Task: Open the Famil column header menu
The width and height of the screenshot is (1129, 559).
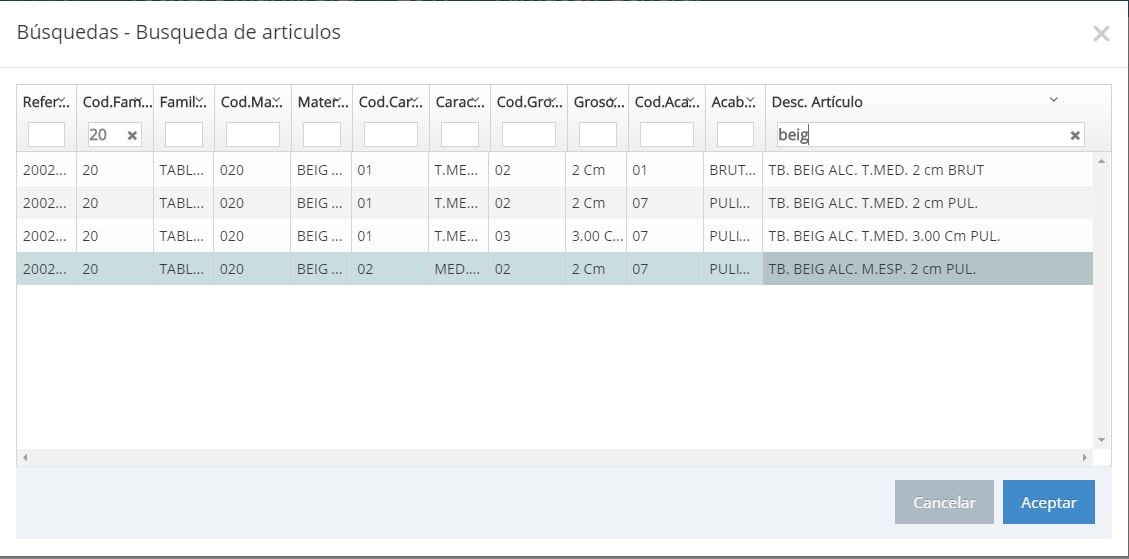Action: [200, 99]
